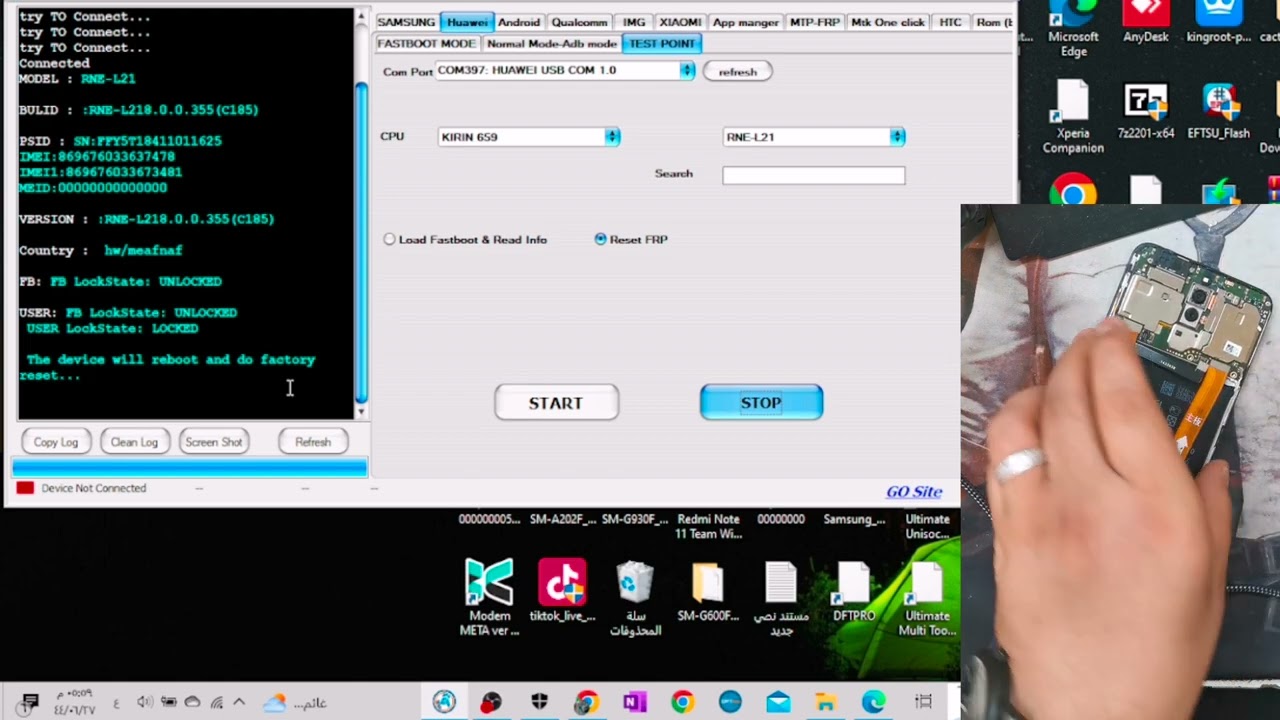
Task: Click in the Search input field
Action: (x=814, y=175)
